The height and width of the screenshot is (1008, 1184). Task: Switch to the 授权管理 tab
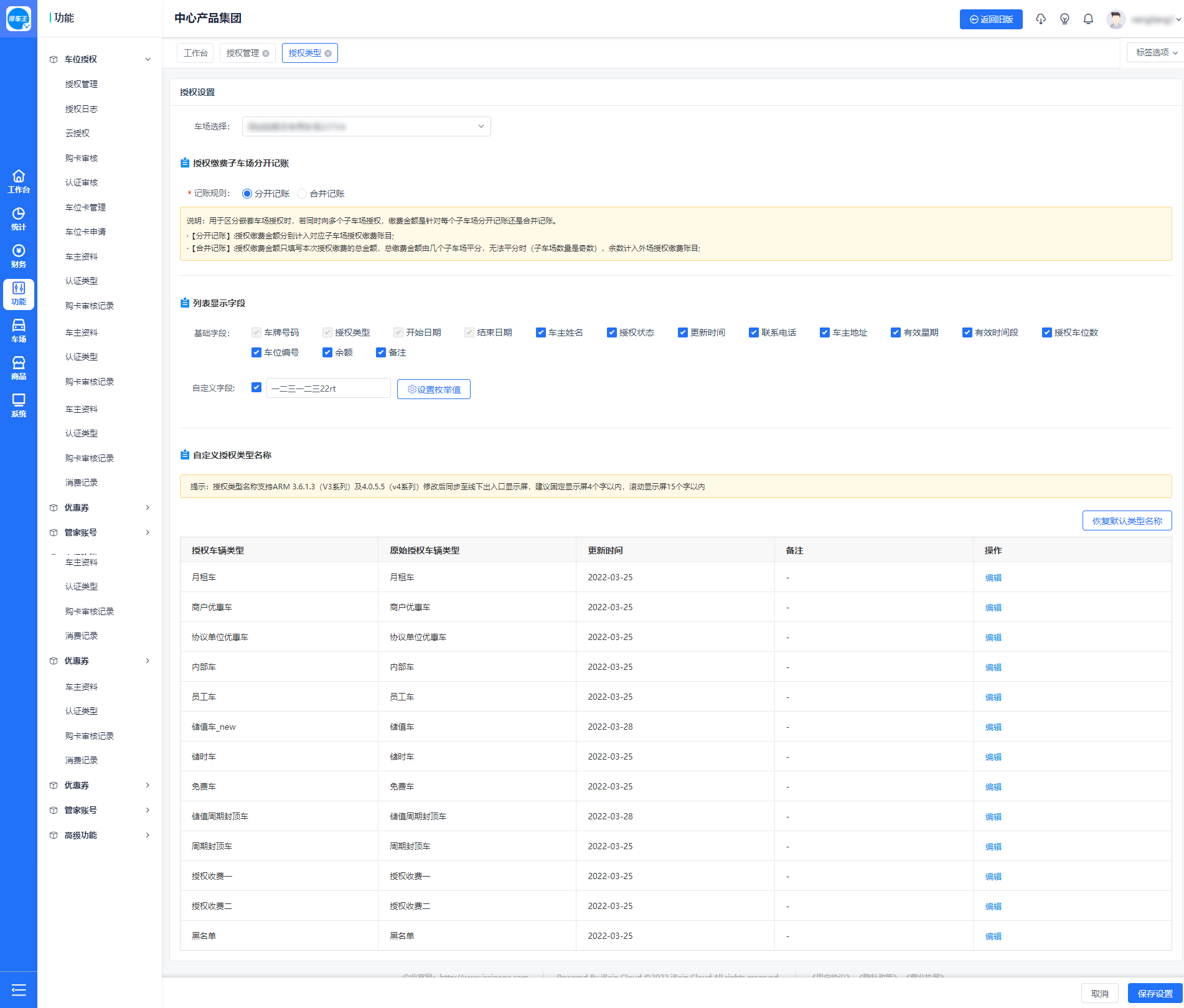[243, 54]
